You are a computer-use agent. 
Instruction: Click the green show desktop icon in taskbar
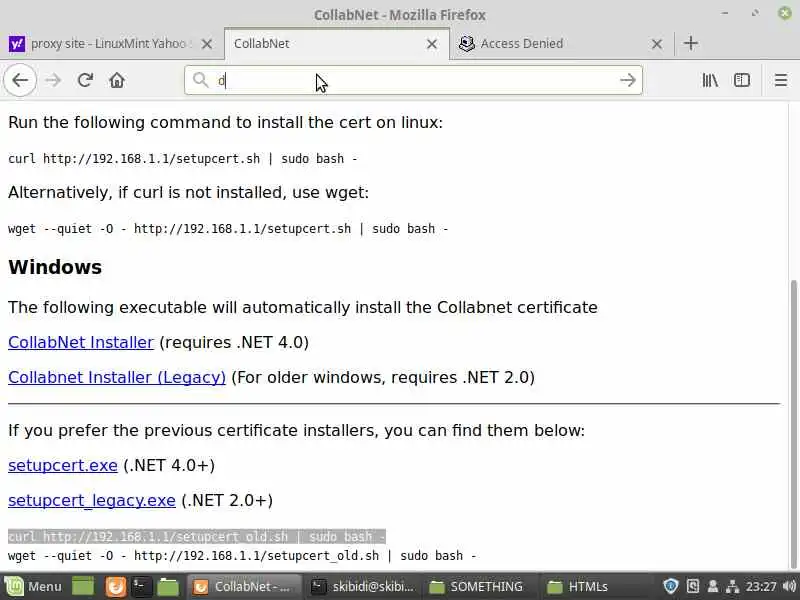(83, 586)
